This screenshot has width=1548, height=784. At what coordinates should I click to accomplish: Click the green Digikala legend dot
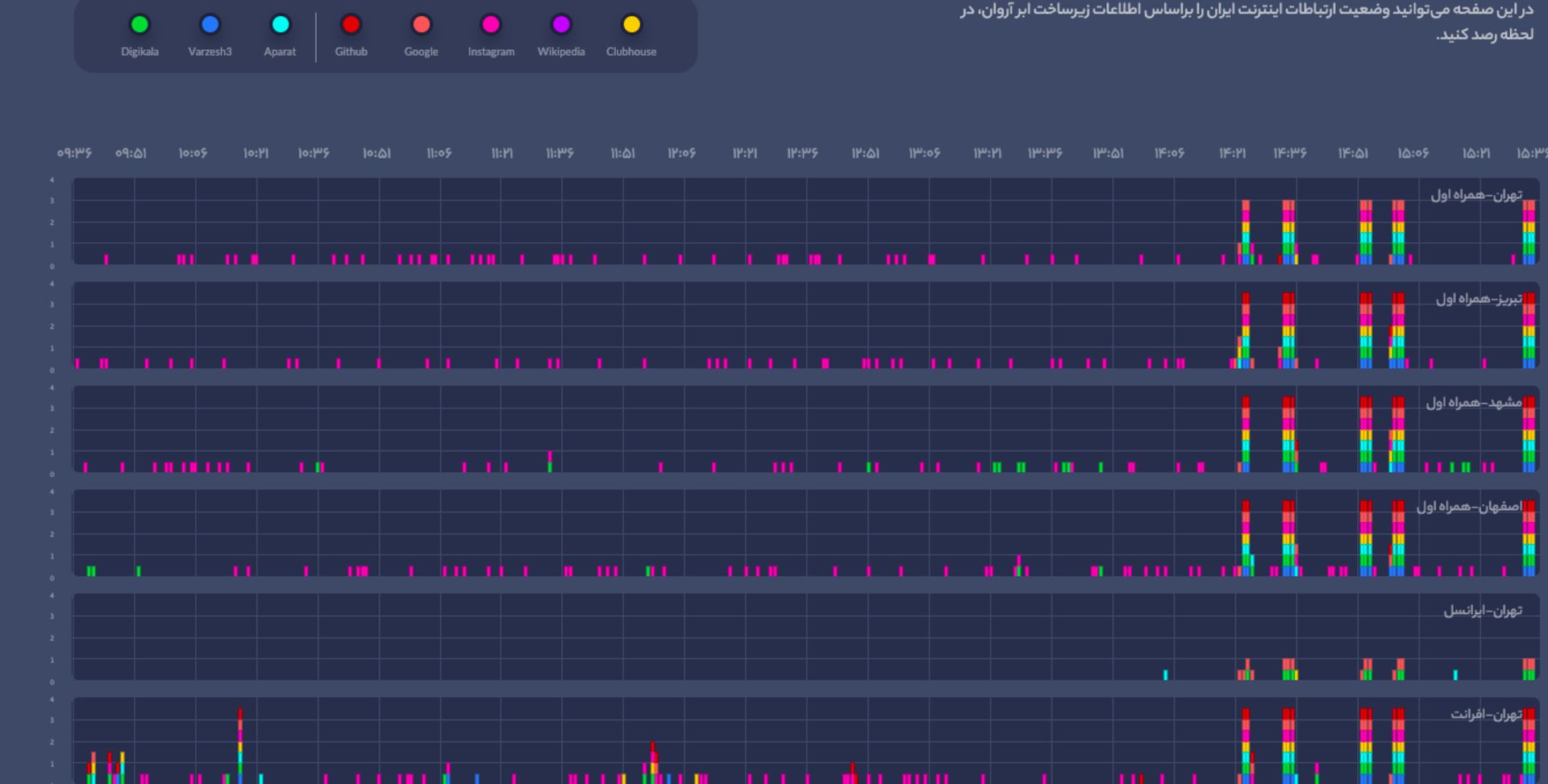point(139,25)
